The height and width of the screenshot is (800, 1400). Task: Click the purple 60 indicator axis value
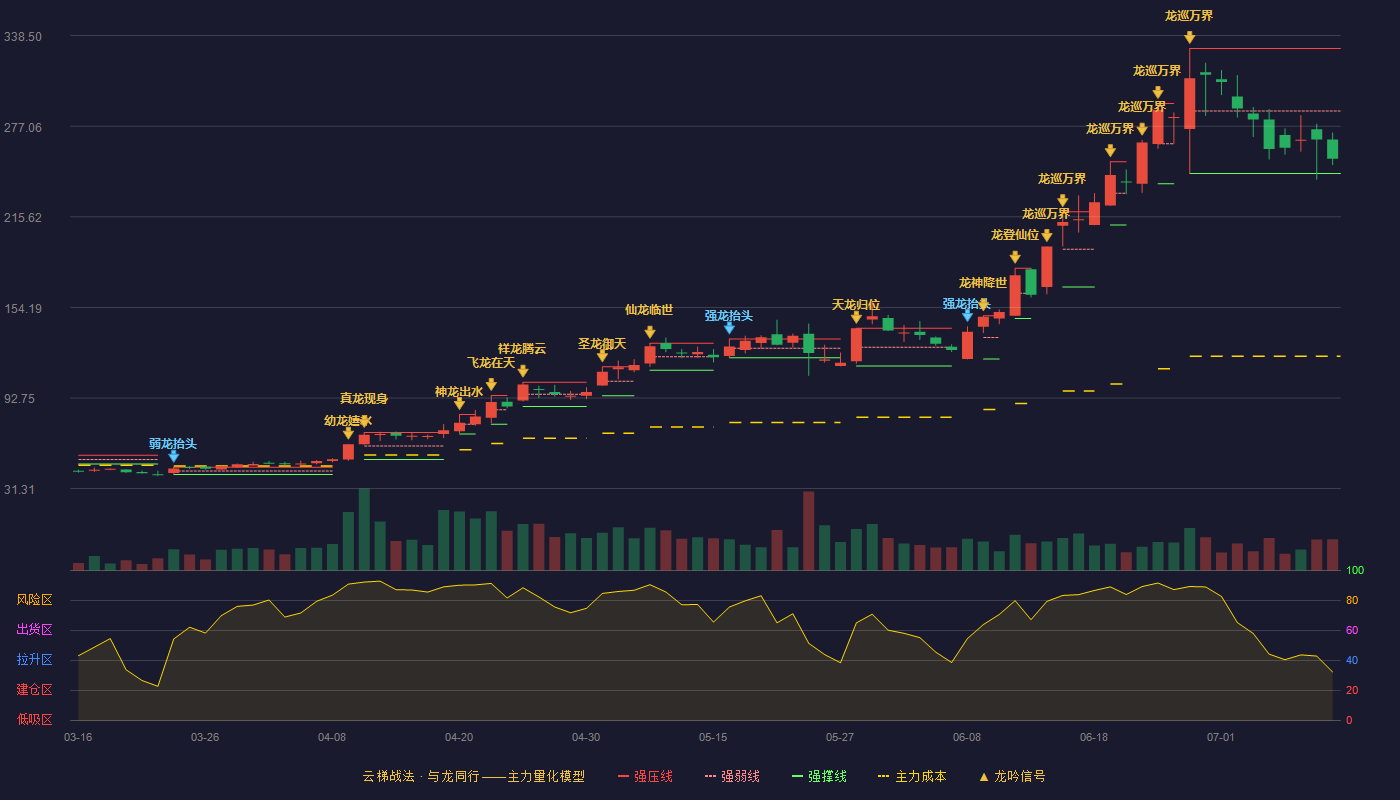(x=1352, y=630)
